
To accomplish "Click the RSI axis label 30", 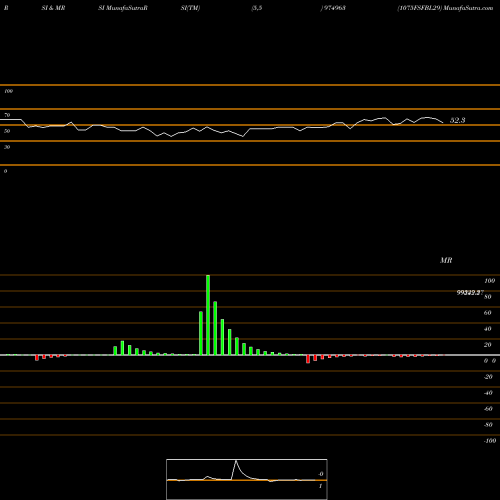I will click(7, 147).
